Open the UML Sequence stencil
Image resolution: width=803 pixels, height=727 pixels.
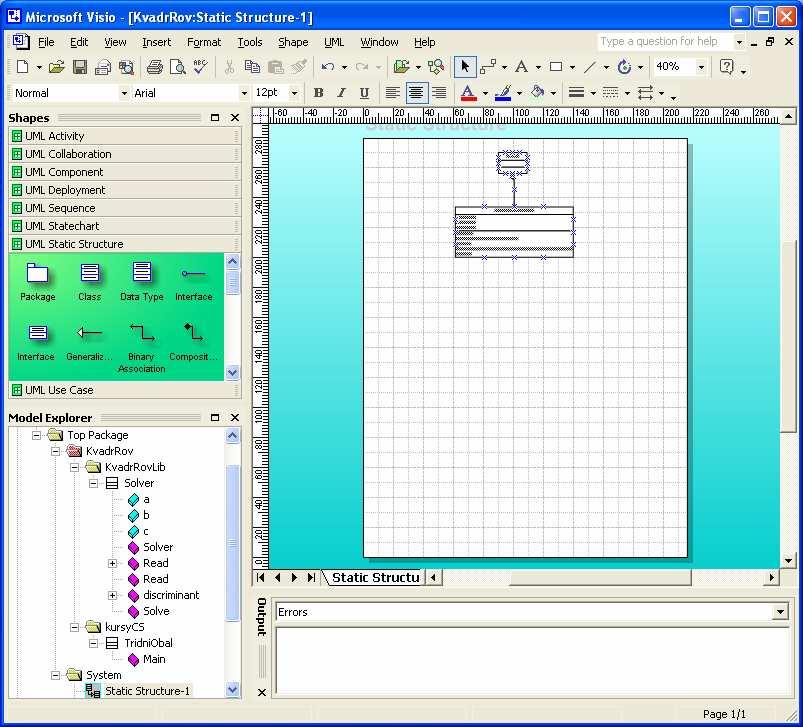[x=124, y=208]
